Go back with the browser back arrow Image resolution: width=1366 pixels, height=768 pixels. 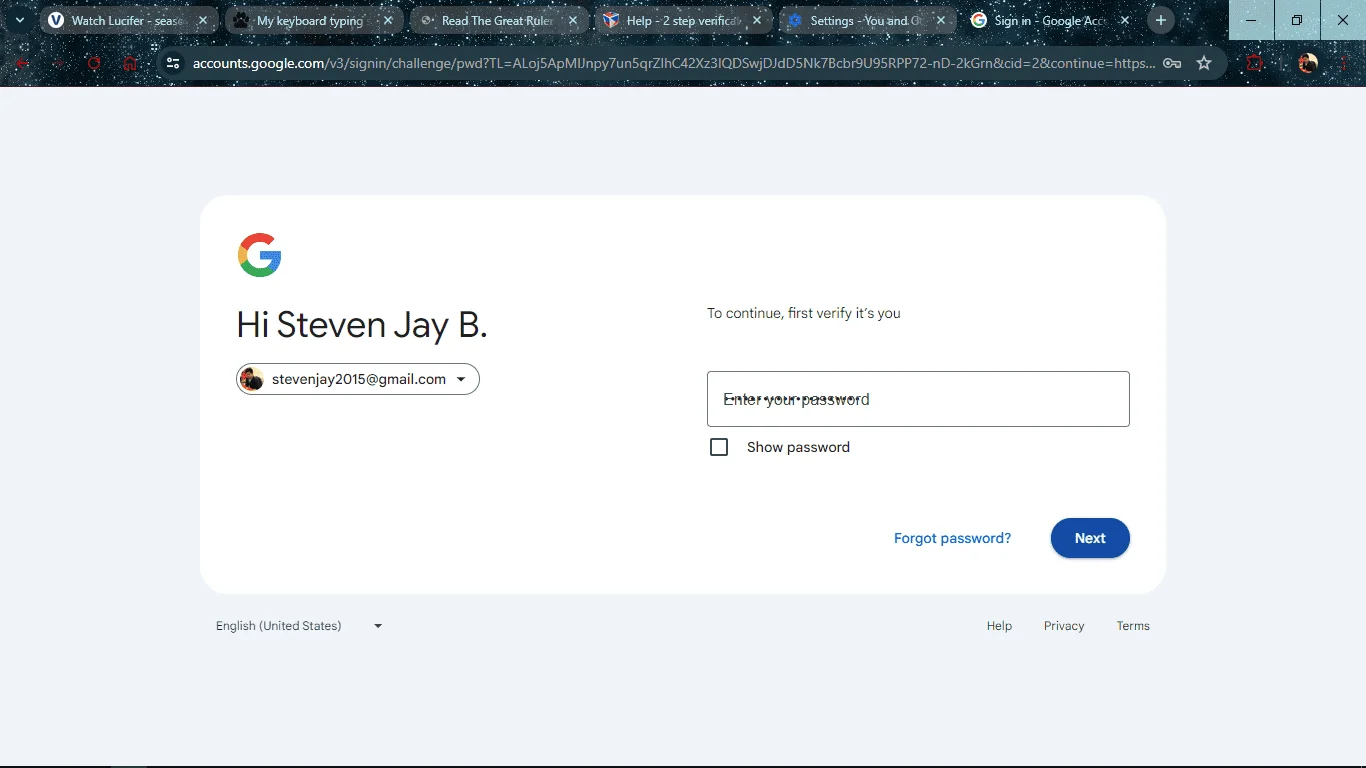click(x=22, y=63)
